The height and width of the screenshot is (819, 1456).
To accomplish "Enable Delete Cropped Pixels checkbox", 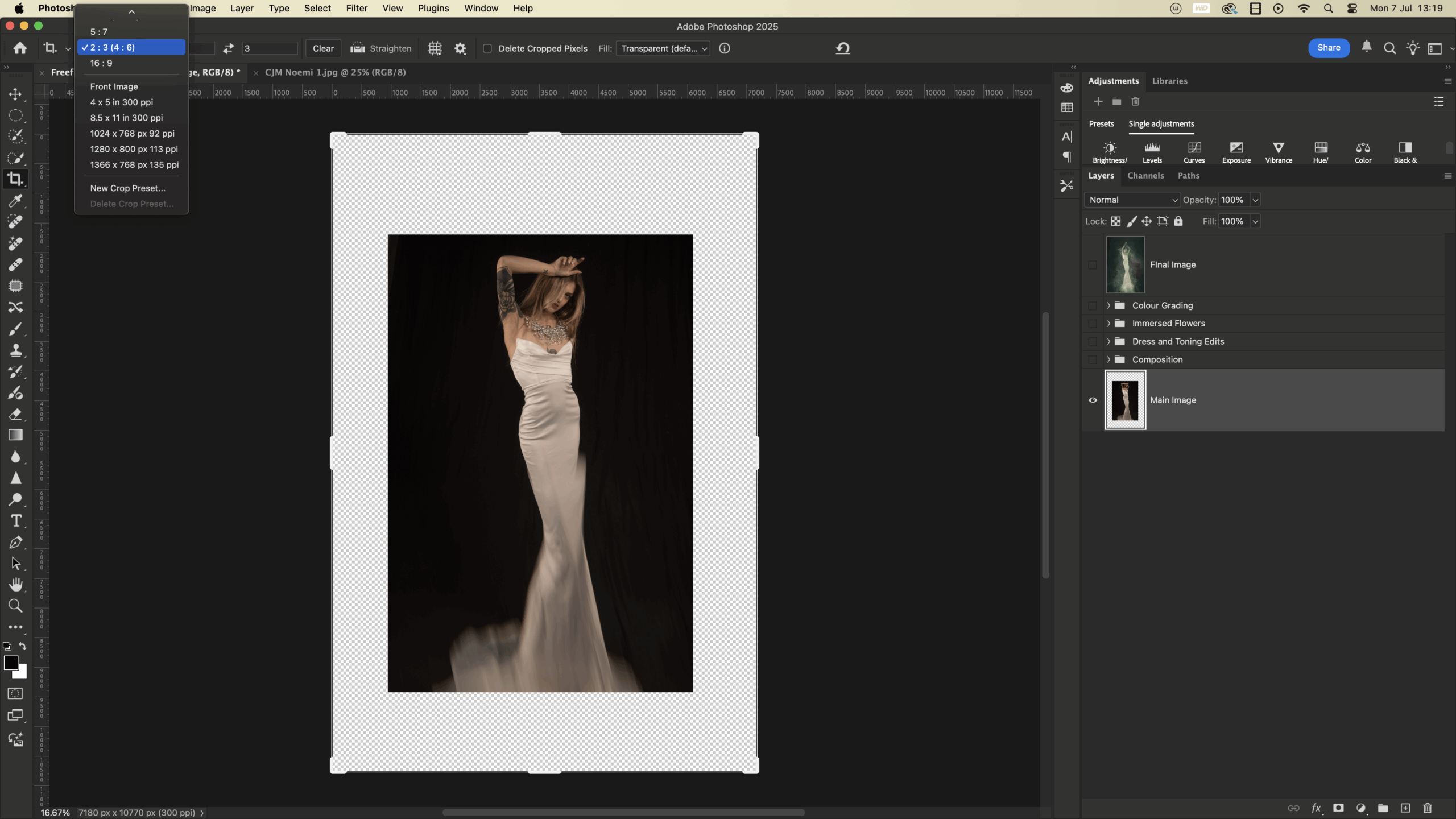I will (487, 48).
